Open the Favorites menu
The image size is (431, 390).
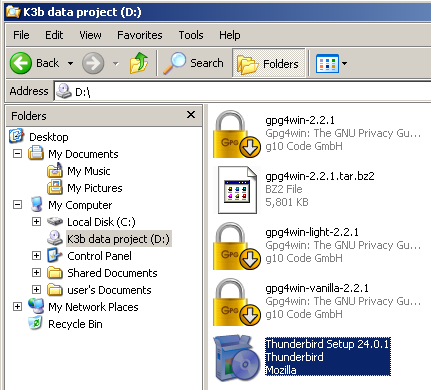tap(140, 35)
